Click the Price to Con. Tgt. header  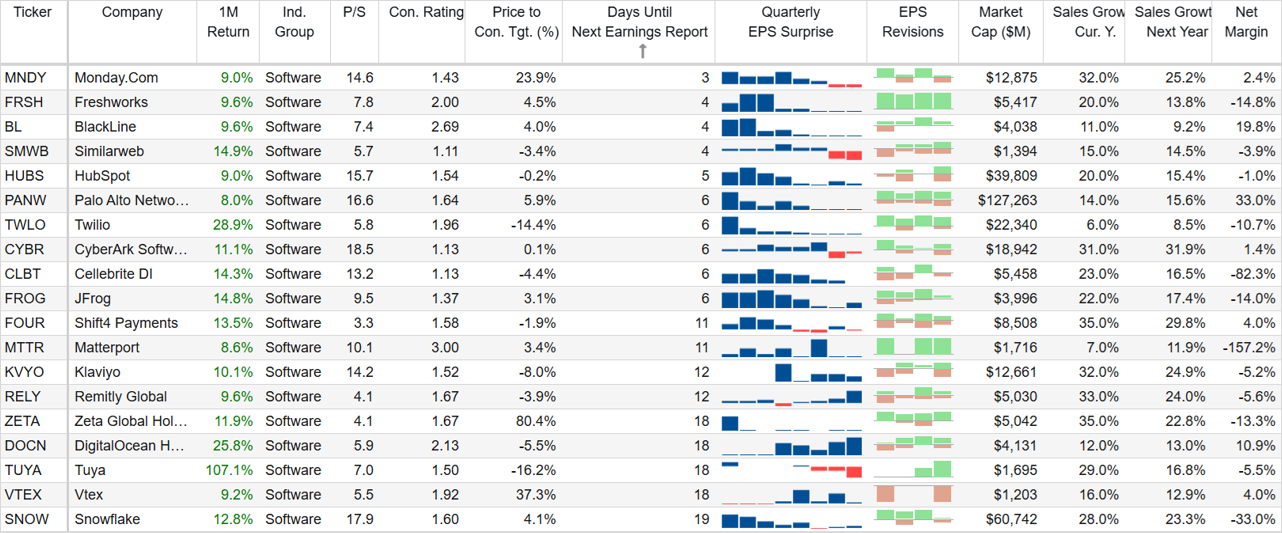tap(517, 22)
